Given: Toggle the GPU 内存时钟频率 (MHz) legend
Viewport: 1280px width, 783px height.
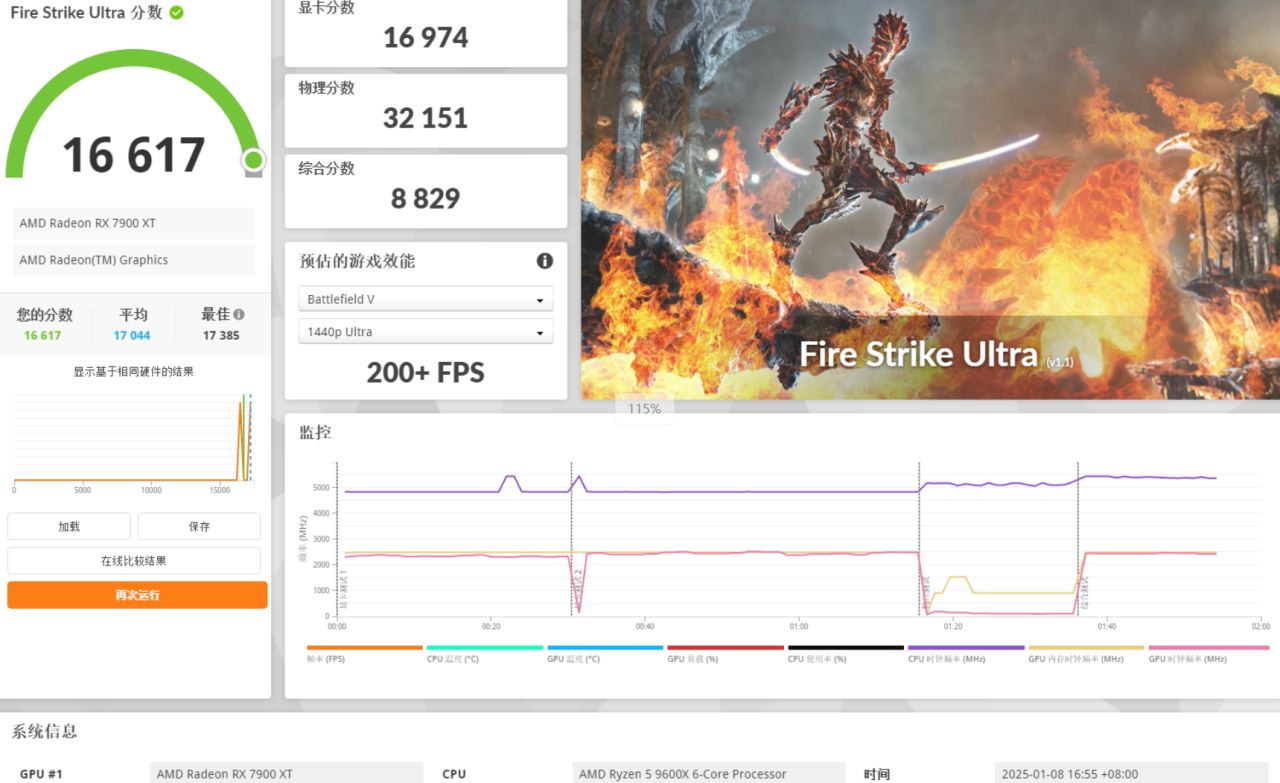Looking at the screenshot, I should (1086, 654).
